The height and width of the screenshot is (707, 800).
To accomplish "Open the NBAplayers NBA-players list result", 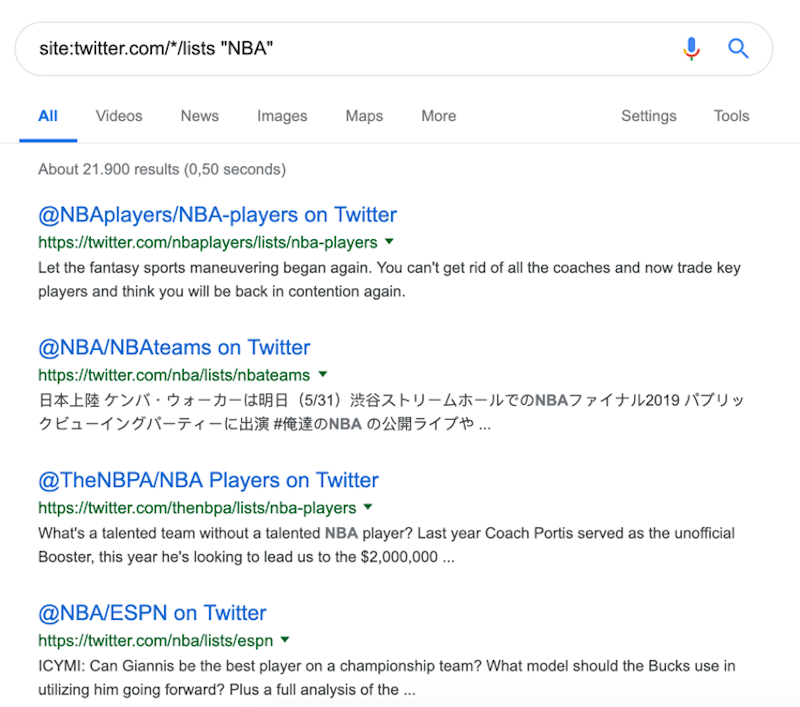I will pyautogui.click(x=215, y=214).
